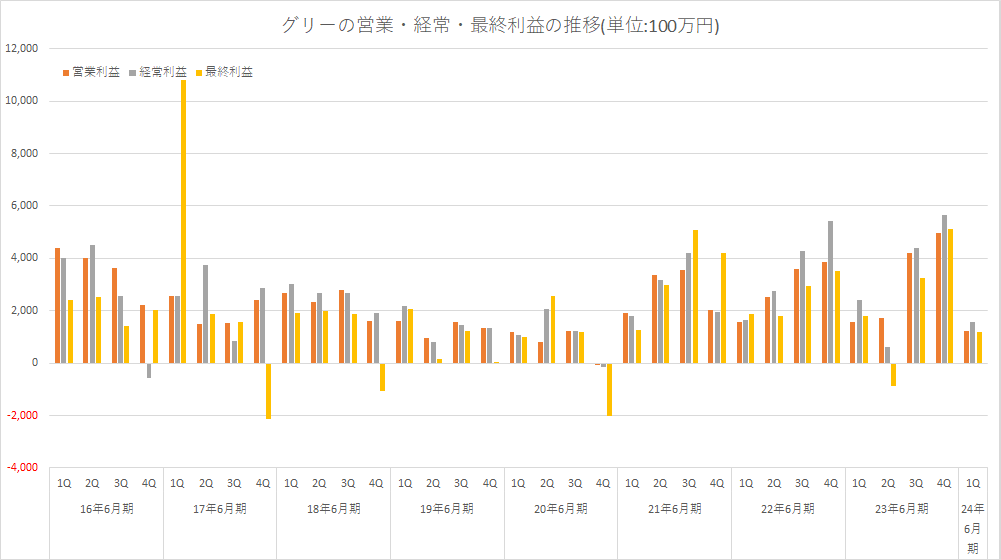
Task: Click the 19年6月期 fiscal year label
Action: click(447, 509)
